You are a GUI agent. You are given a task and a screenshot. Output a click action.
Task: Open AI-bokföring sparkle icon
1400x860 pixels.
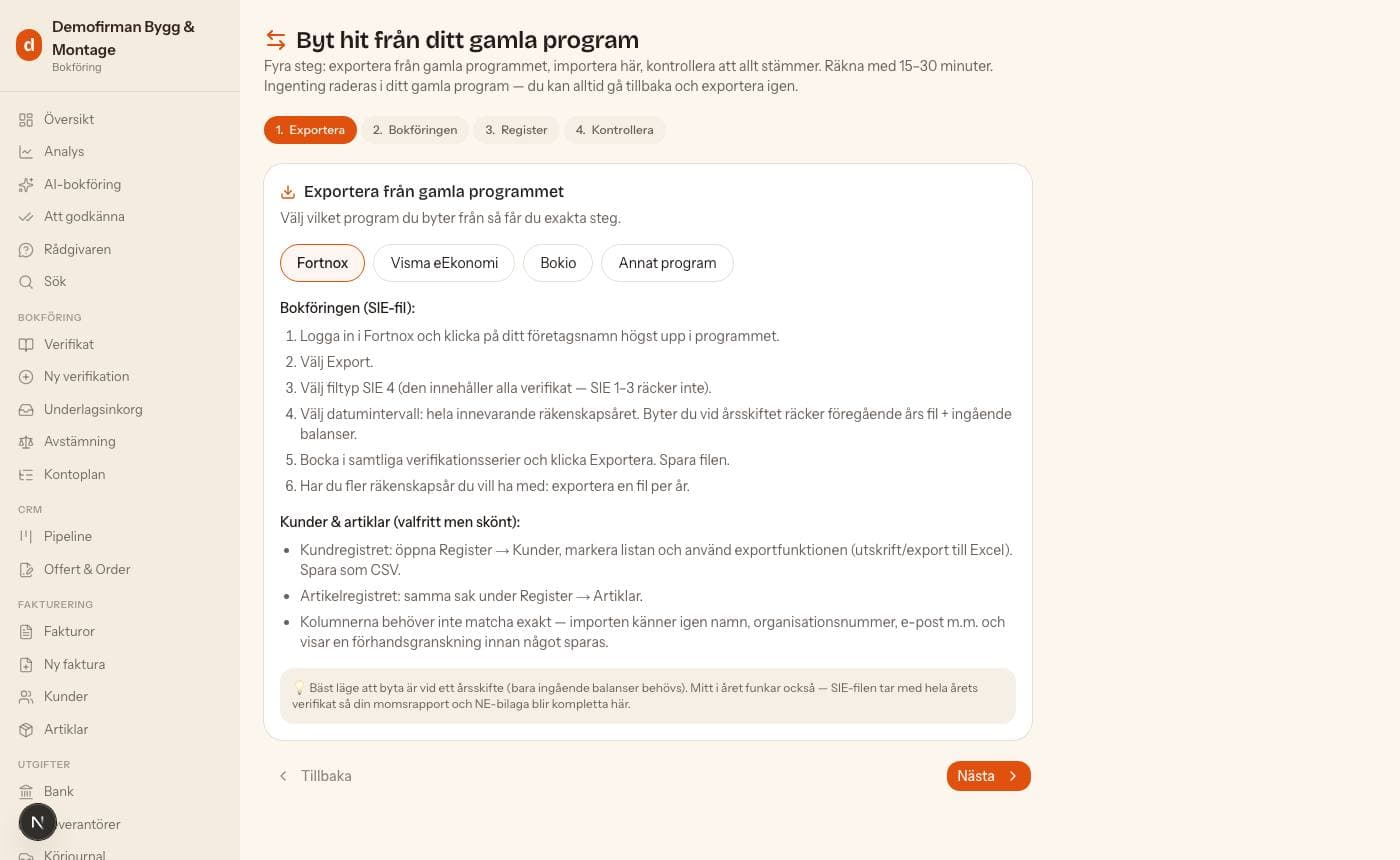click(26, 184)
